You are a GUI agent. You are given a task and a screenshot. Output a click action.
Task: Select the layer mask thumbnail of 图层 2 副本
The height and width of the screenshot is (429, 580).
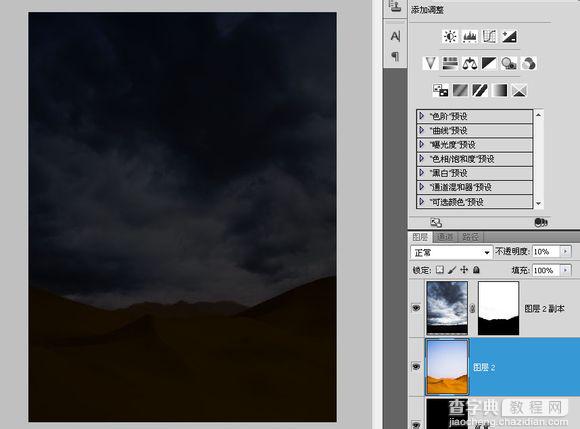(498, 308)
